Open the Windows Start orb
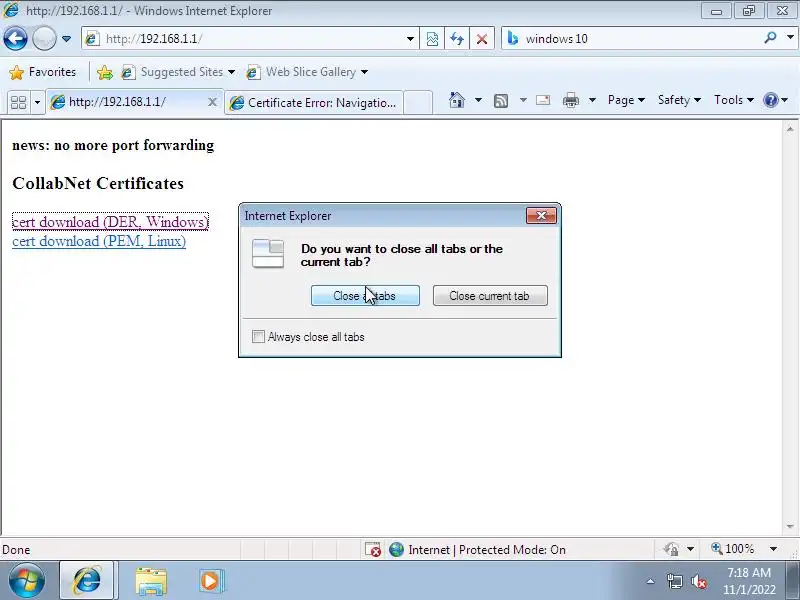Image resolution: width=800 pixels, height=600 pixels. [27, 581]
